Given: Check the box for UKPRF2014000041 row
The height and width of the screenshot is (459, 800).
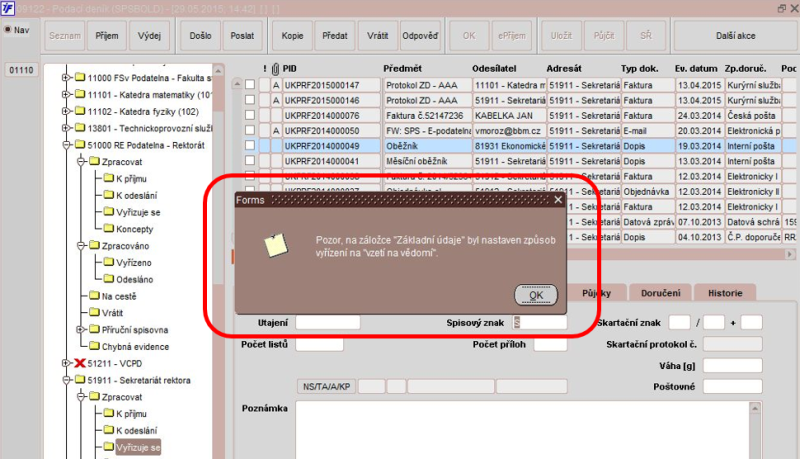Looking at the screenshot, I should (250, 161).
